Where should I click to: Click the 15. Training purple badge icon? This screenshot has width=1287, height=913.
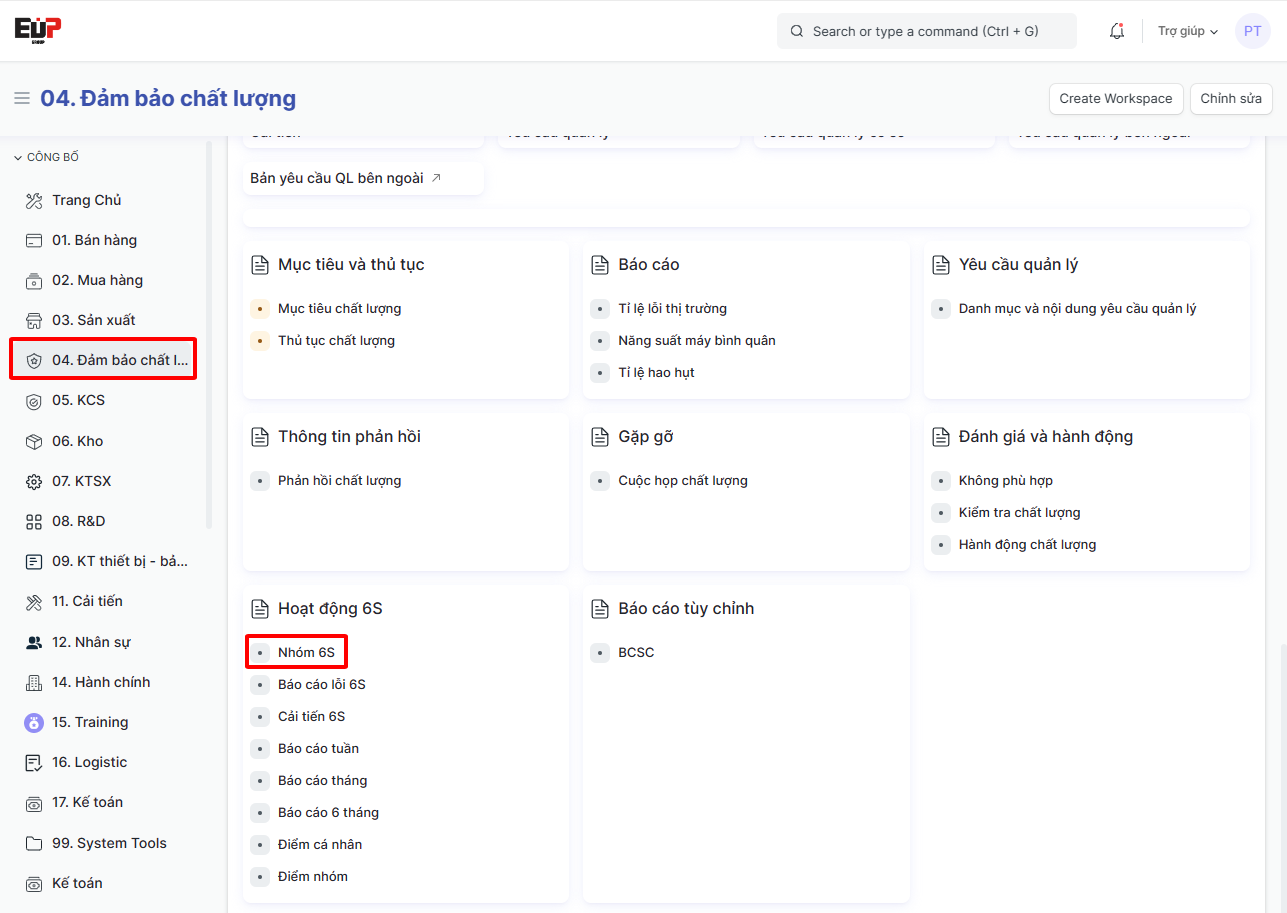[34, 722]
